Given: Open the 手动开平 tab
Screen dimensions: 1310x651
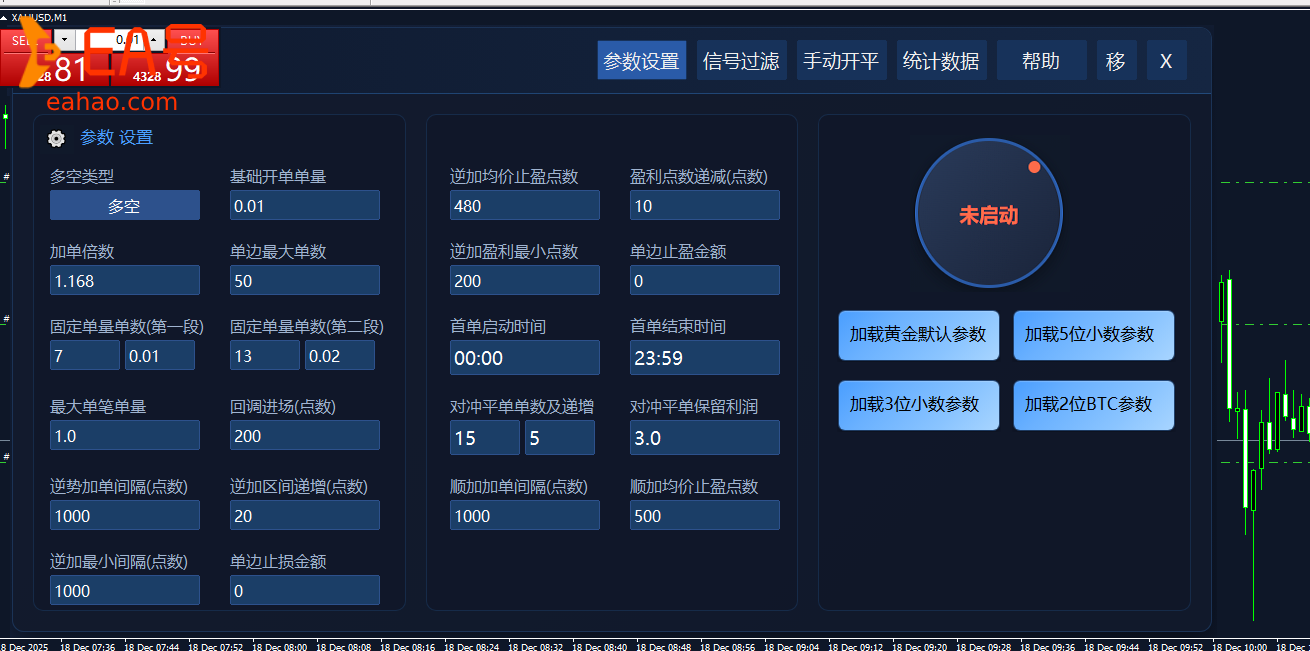Looking at the screenshot, I should point(841,60).
